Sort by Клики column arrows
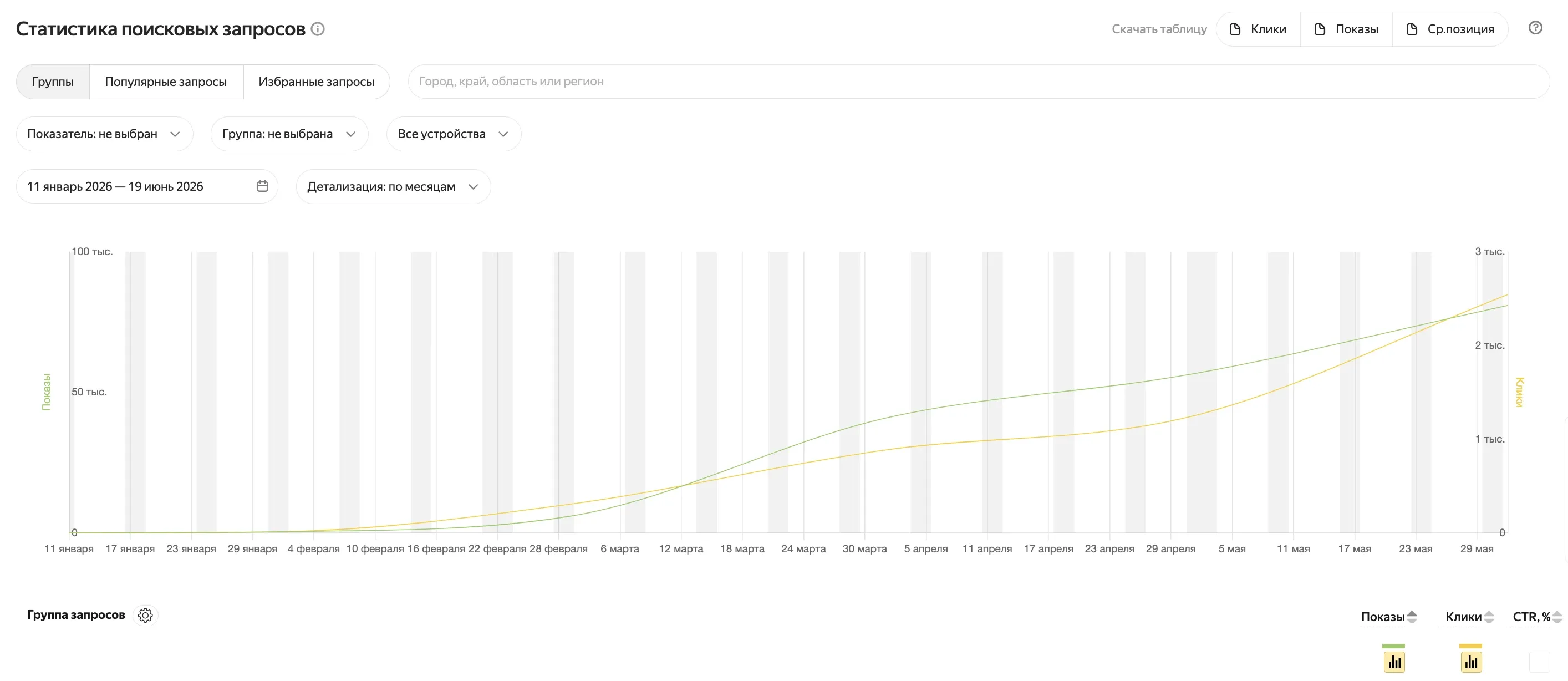This screenshot has width=1568, height=681. click(x=1489, y=617)
